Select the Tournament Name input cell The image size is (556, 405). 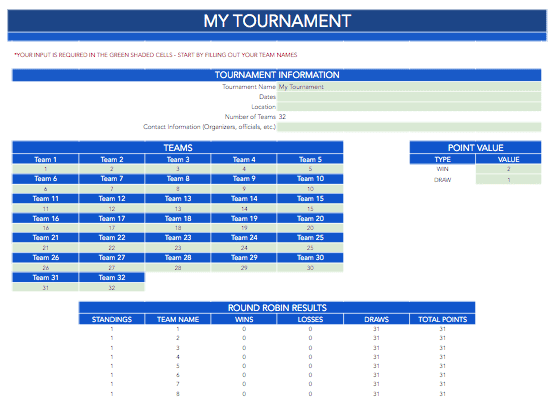pos(409,87)
